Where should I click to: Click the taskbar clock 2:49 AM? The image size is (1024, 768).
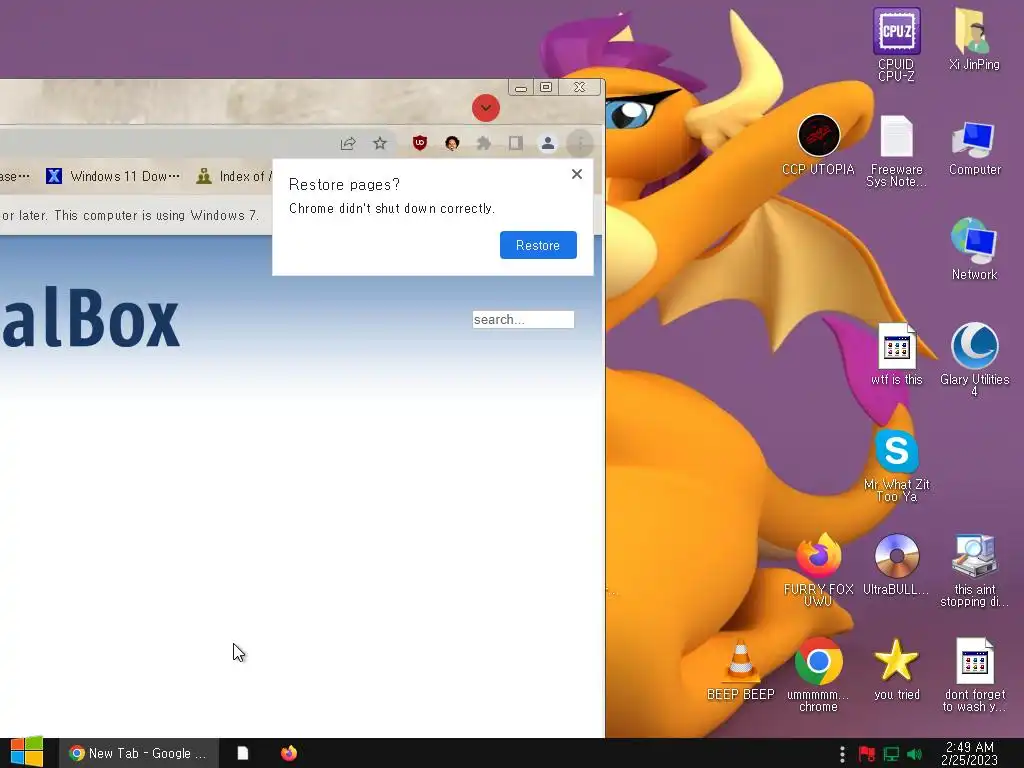pyautogui.click(x=969, y=753)
